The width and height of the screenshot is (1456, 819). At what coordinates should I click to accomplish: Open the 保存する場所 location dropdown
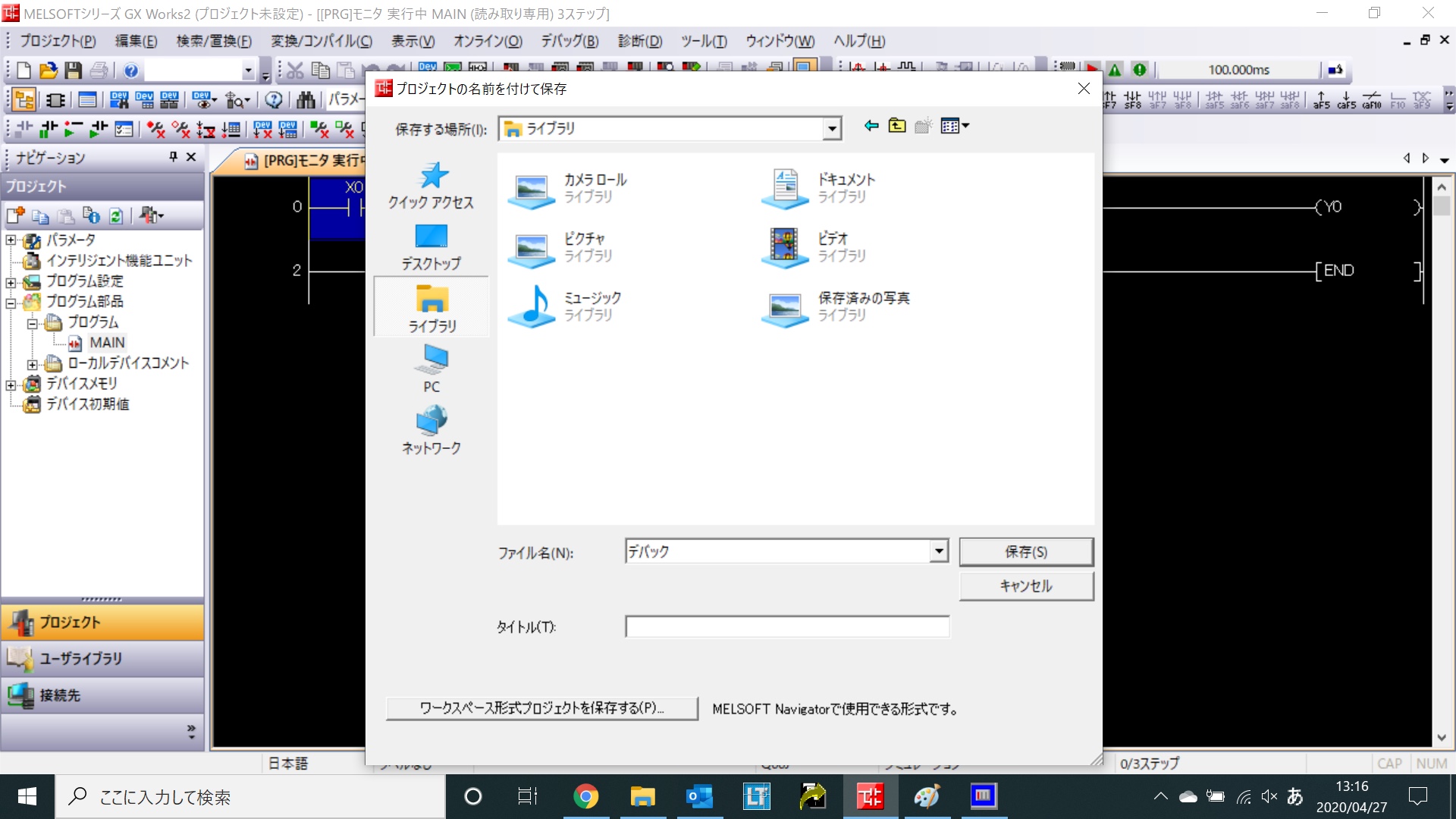tap(832, 129)
